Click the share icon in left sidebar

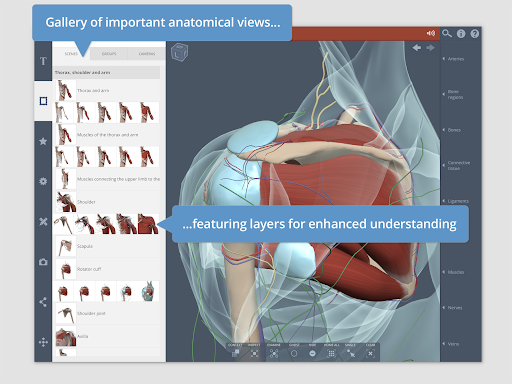click(x=43, y=302)
